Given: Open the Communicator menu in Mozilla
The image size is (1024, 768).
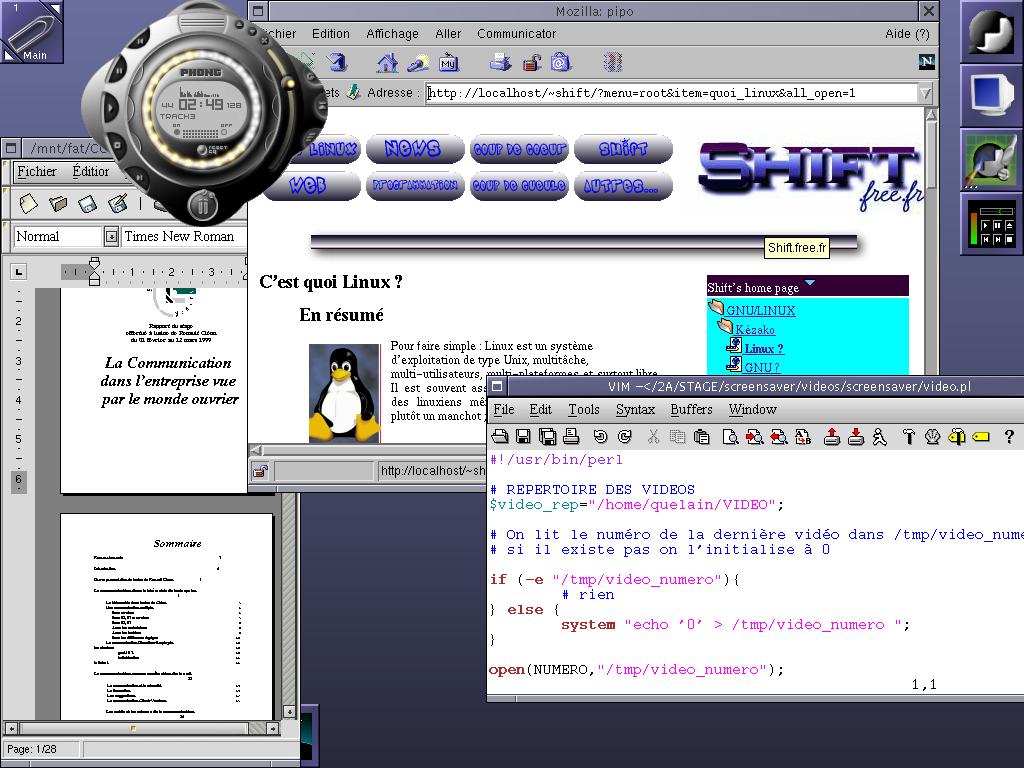Looking at the screenshot, I should tap(516, 33).
